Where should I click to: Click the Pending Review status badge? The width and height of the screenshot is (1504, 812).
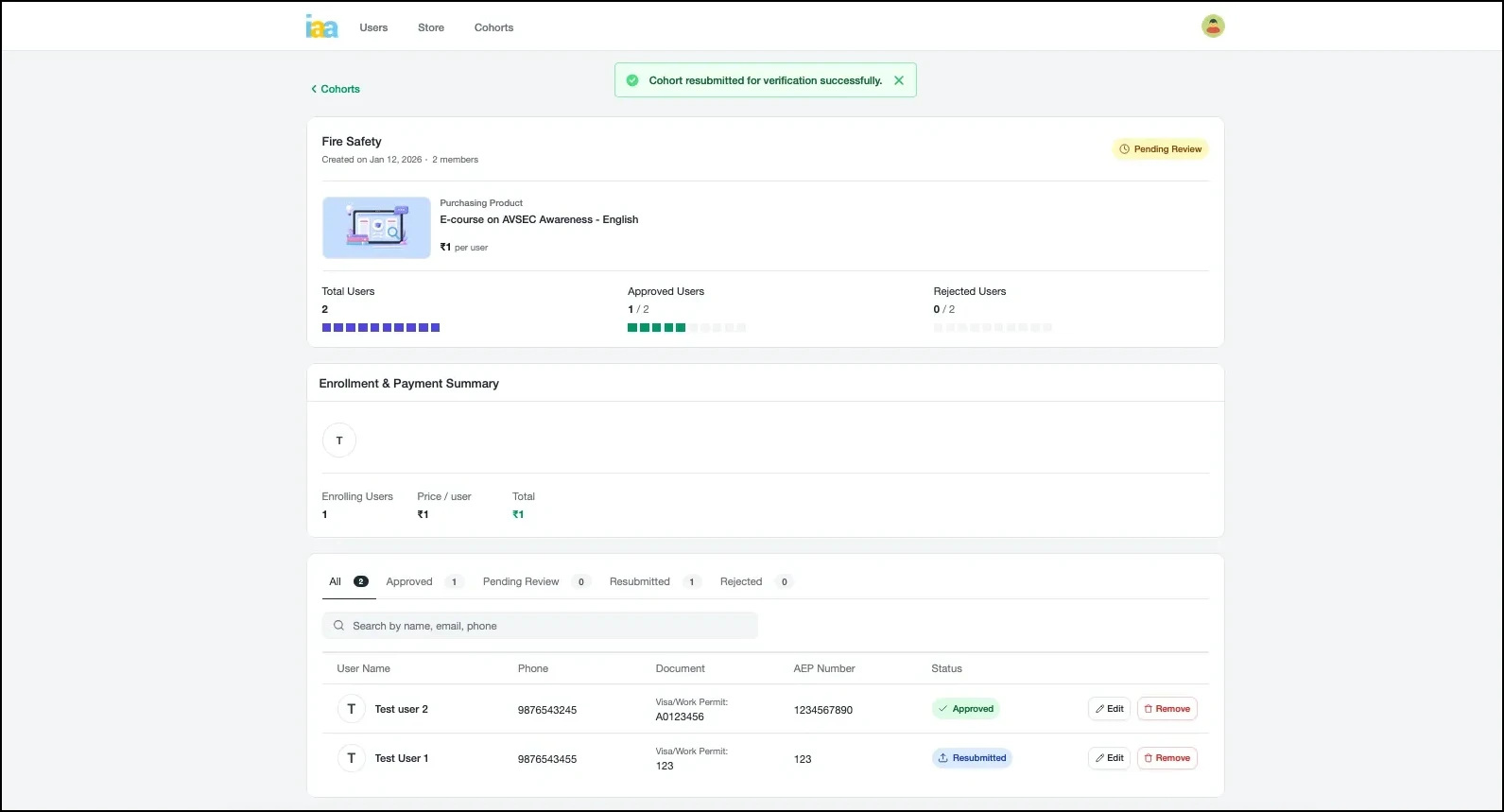point(1160,149)
